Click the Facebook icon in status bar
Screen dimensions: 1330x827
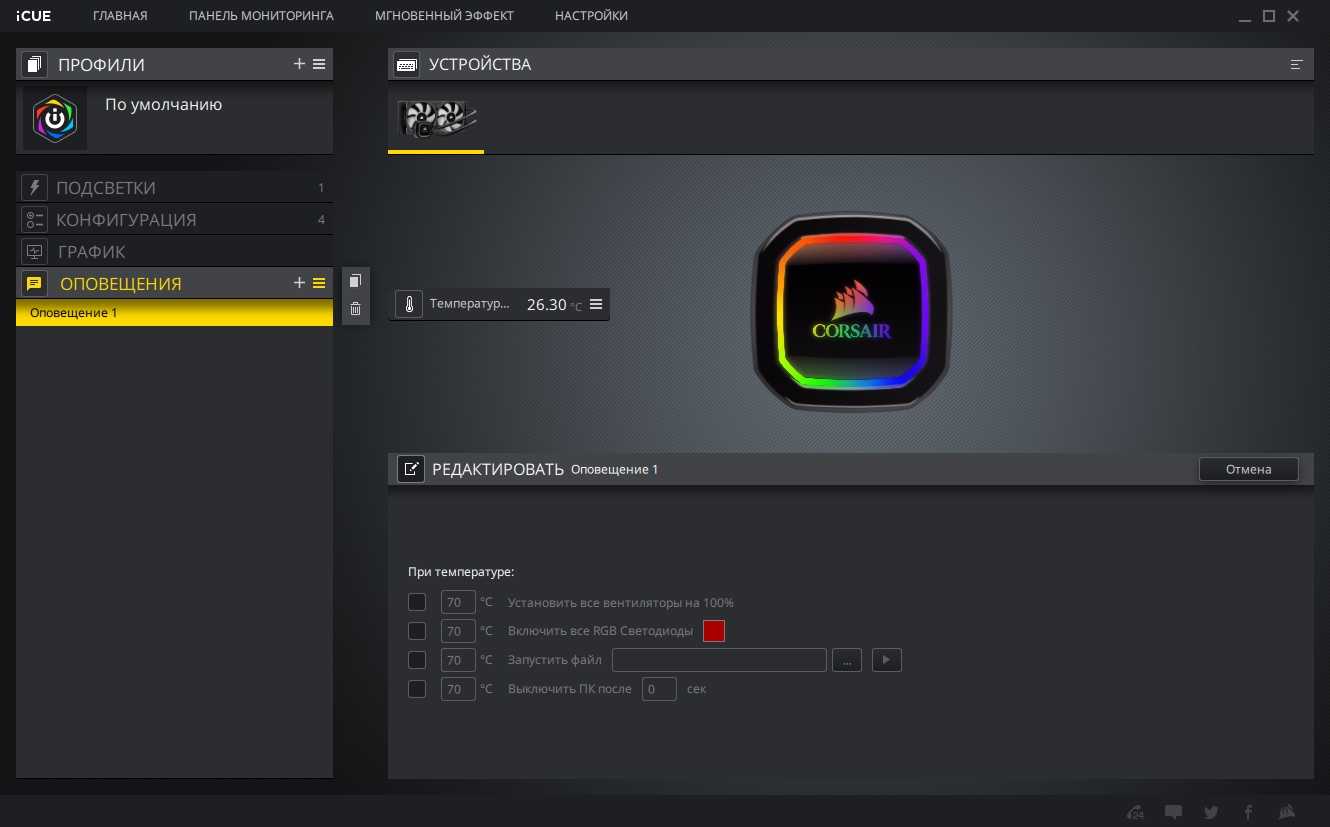point(1248,812)
